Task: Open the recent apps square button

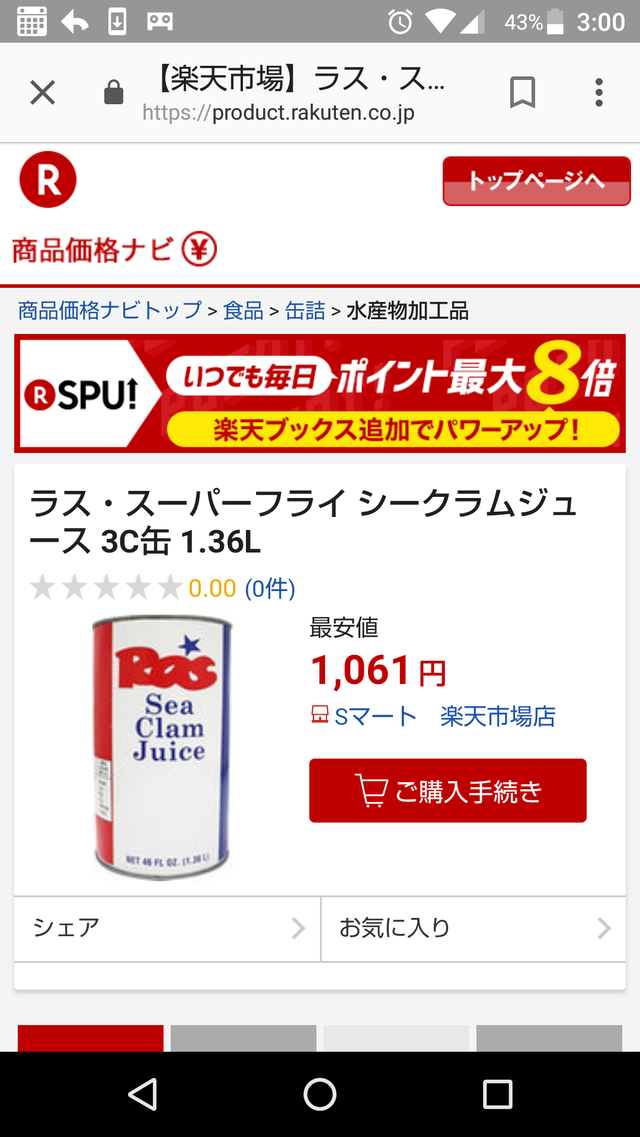Action: tap(497, 1093)
